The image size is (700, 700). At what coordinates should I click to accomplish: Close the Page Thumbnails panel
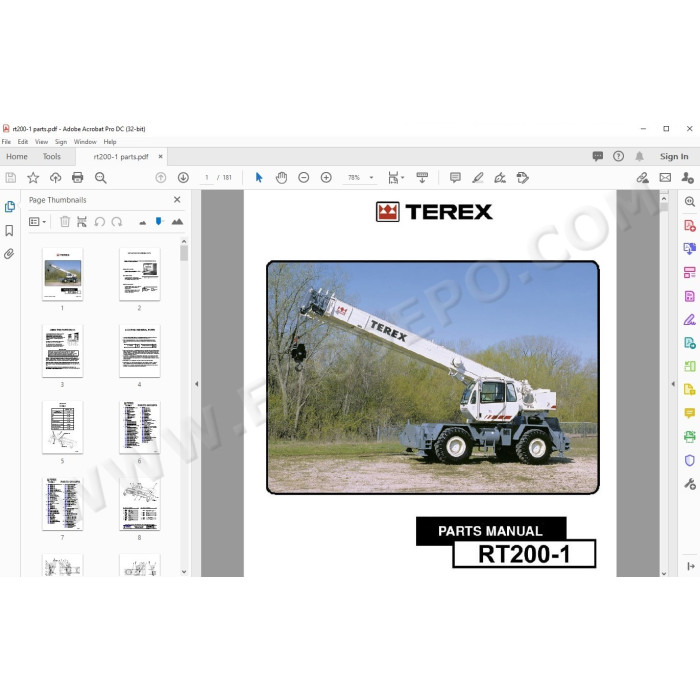tap(177, 200)
